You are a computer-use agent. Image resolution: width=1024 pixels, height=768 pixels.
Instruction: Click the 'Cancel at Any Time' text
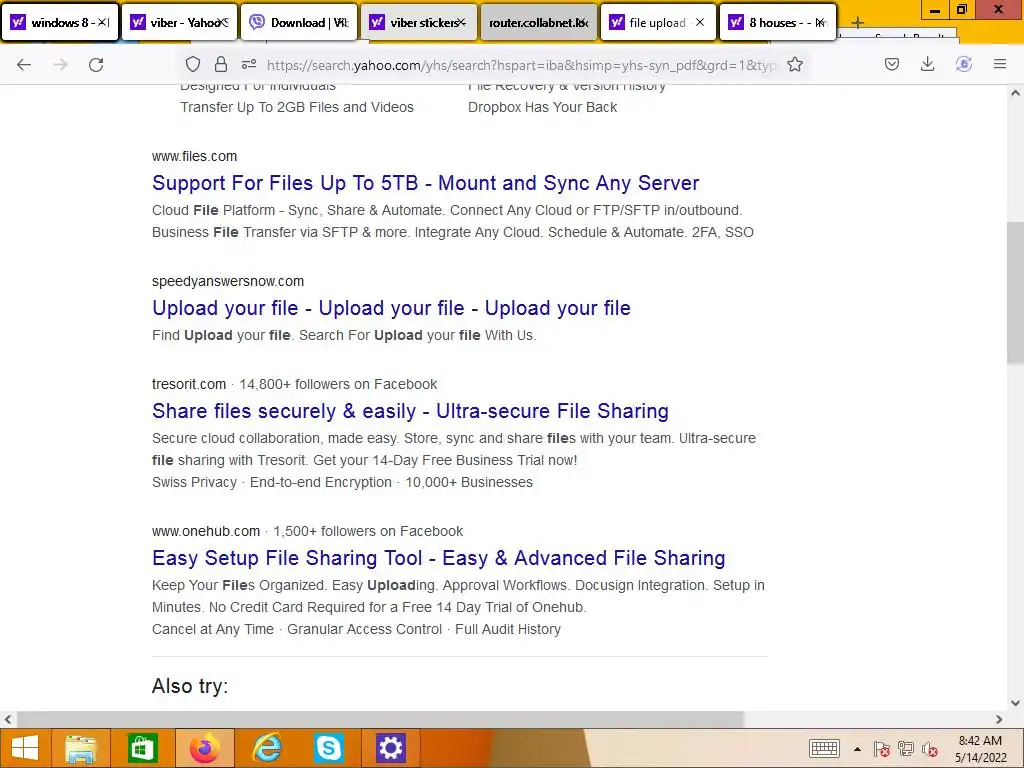tap(213, 629)
